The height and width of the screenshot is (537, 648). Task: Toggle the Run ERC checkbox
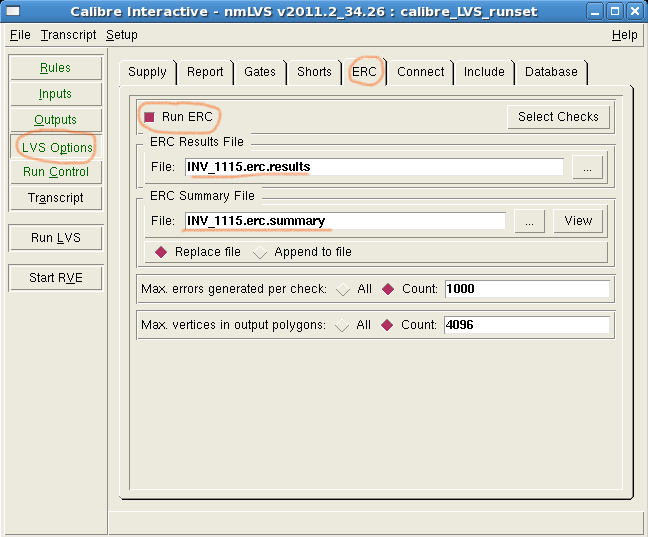click(x=149, y=117)
